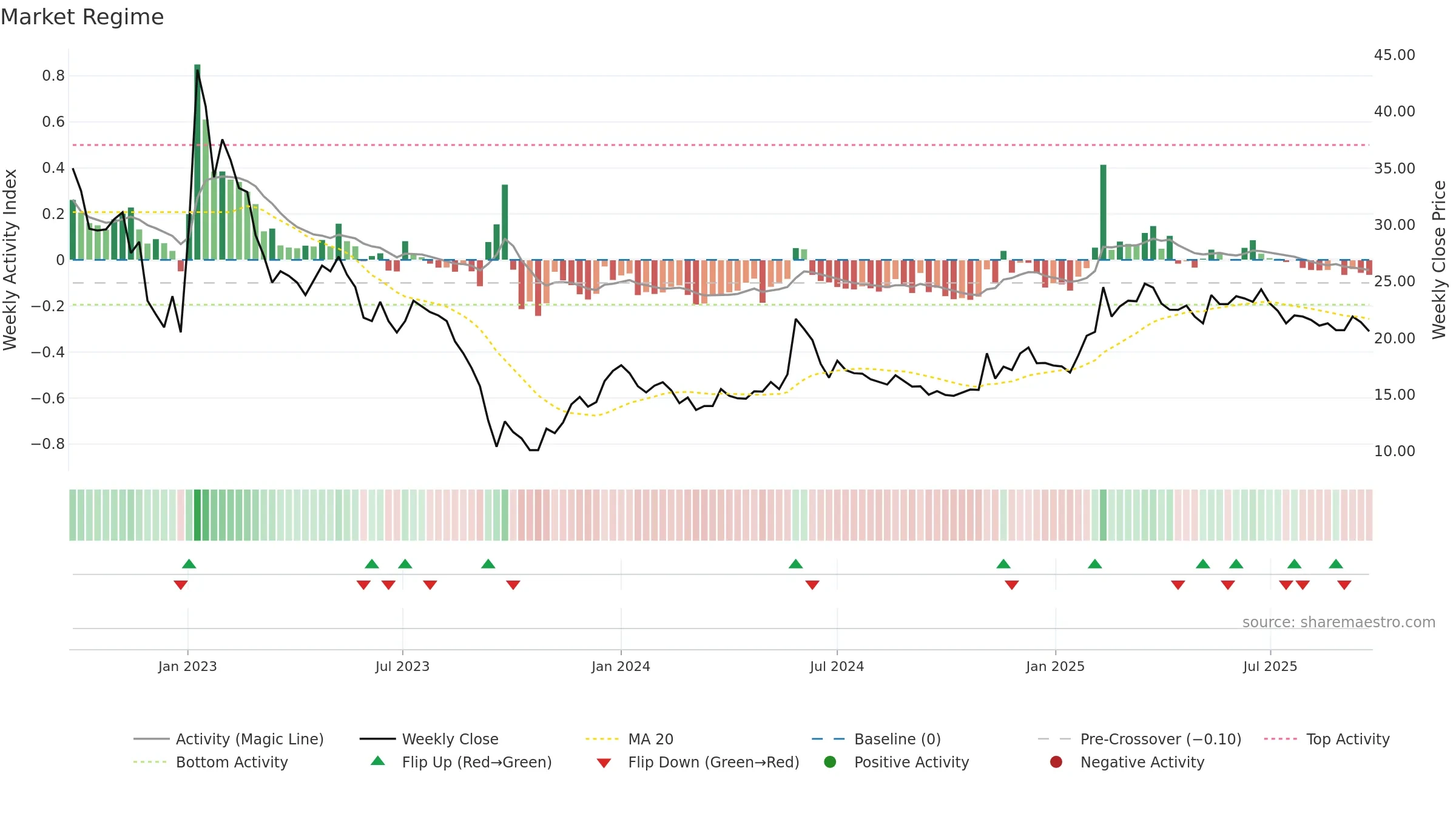The image size is (1456, 819).
Task: Click the 40.00 price axis label
Action: click(1394, 111)
